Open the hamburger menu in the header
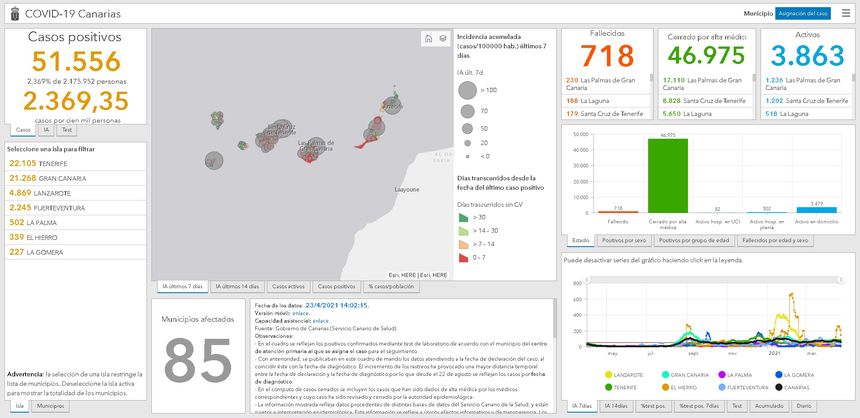The width and height of the screenshot is (860, 418). (847, 13)
